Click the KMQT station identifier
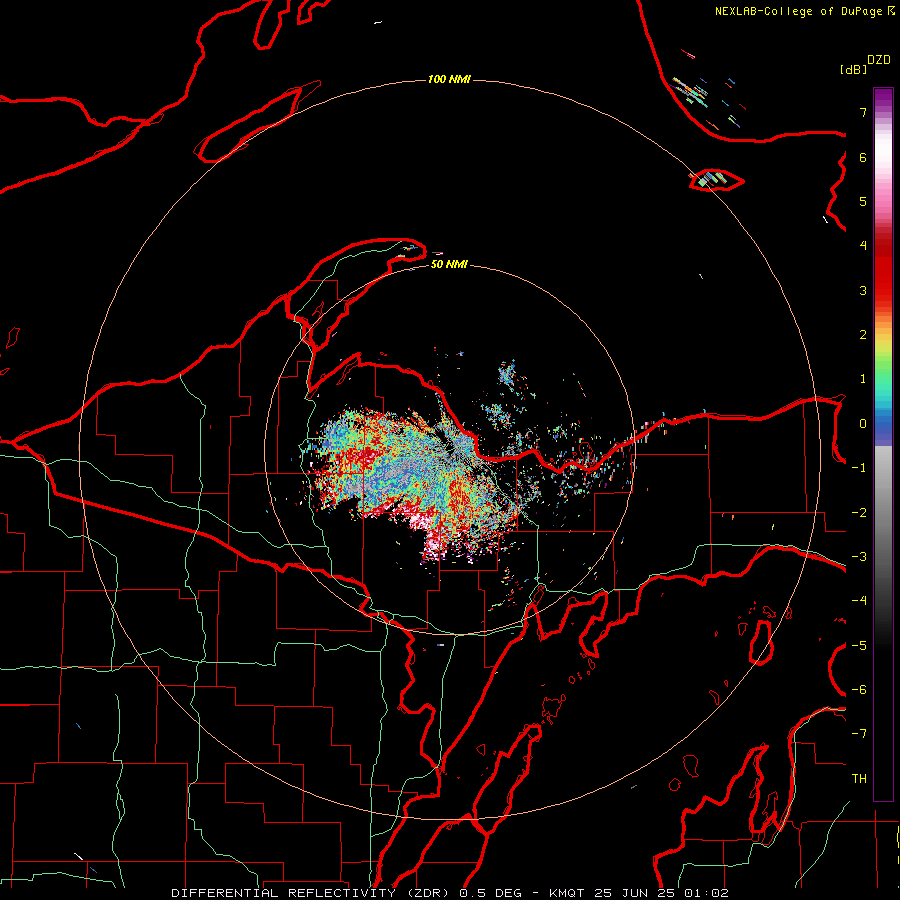This screenshot has height=900, width=900. (567, 893)
